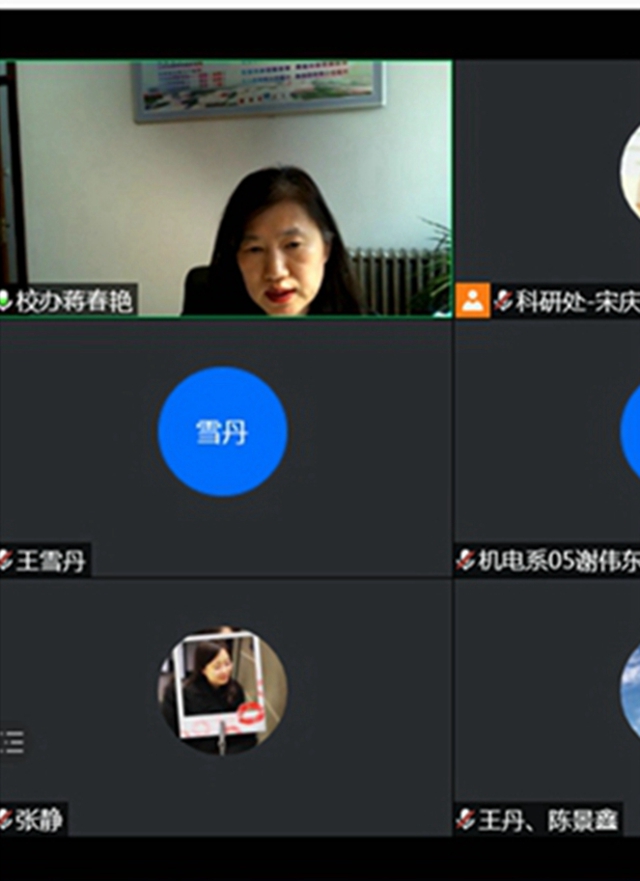Select the 科研处-宋庆 participant avatar
Viewport: 640px width, 881px height.
coord(630,170)
